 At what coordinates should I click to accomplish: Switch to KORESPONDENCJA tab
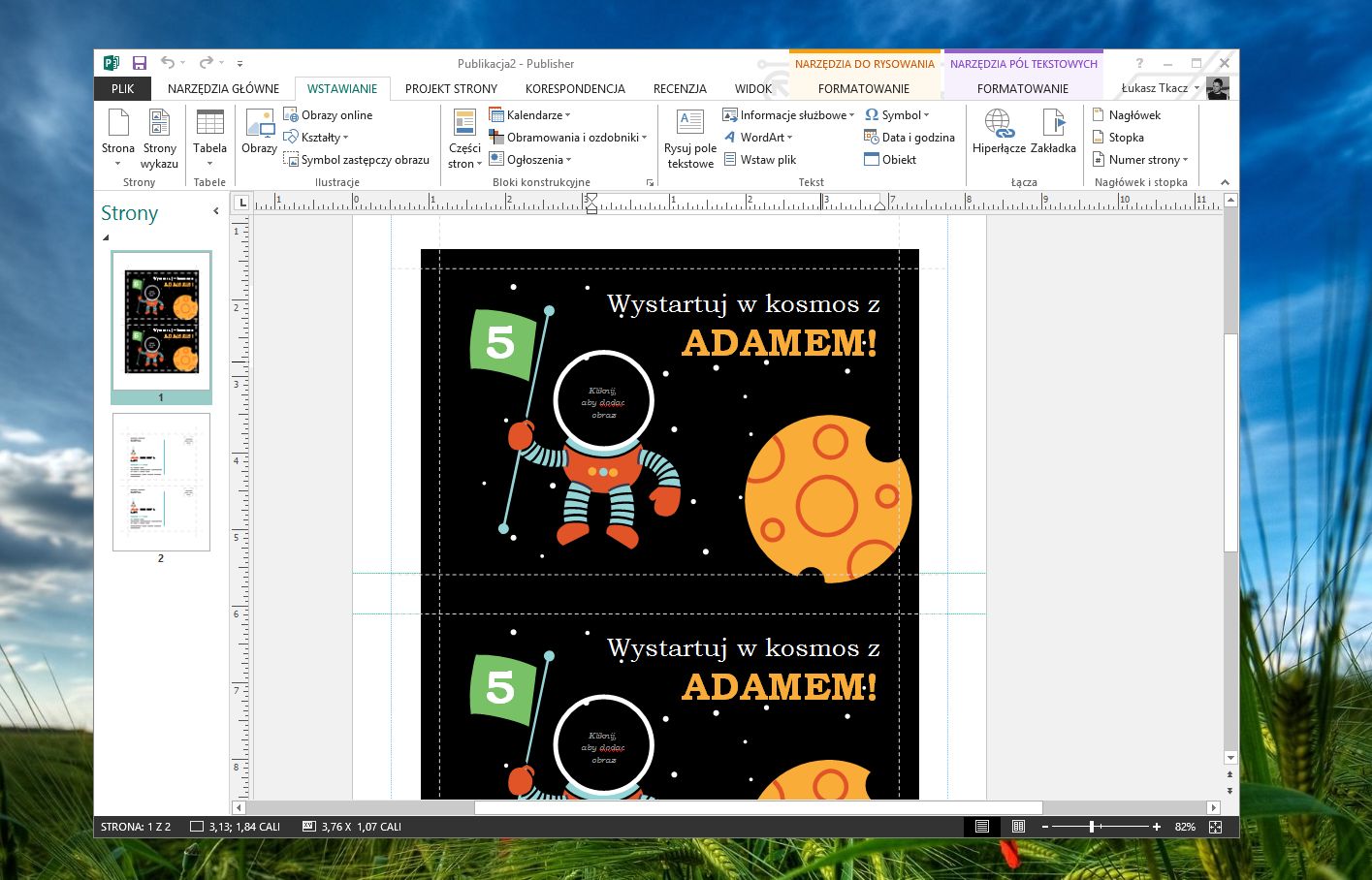(x=575, y=88)
